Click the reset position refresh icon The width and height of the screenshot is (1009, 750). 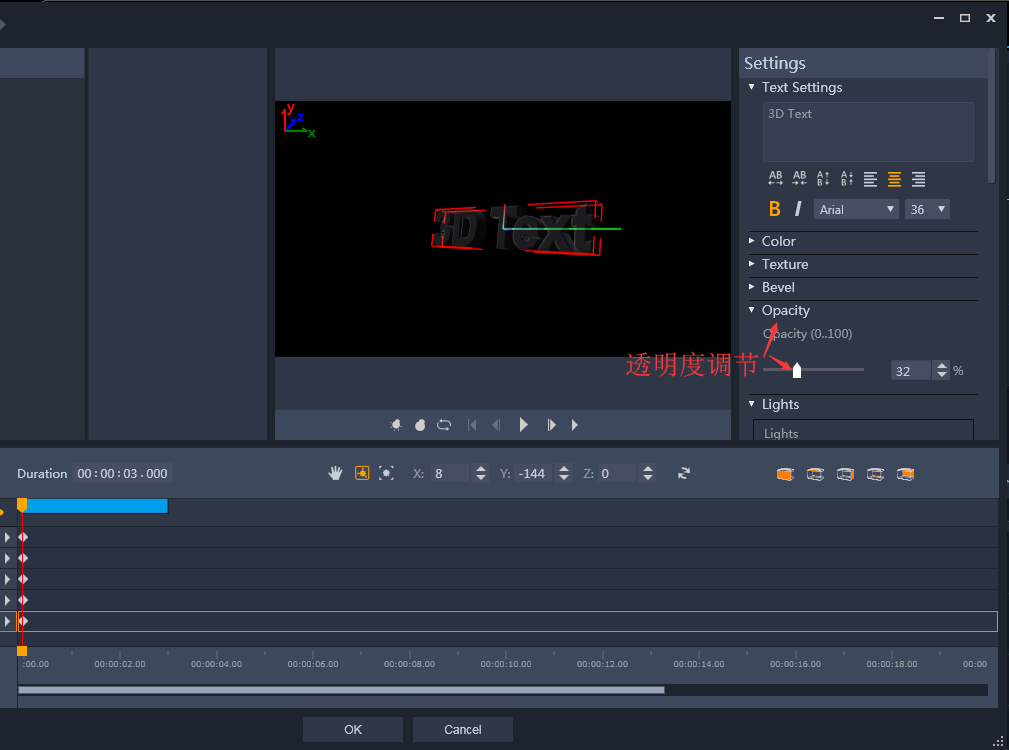pos(684,473)
